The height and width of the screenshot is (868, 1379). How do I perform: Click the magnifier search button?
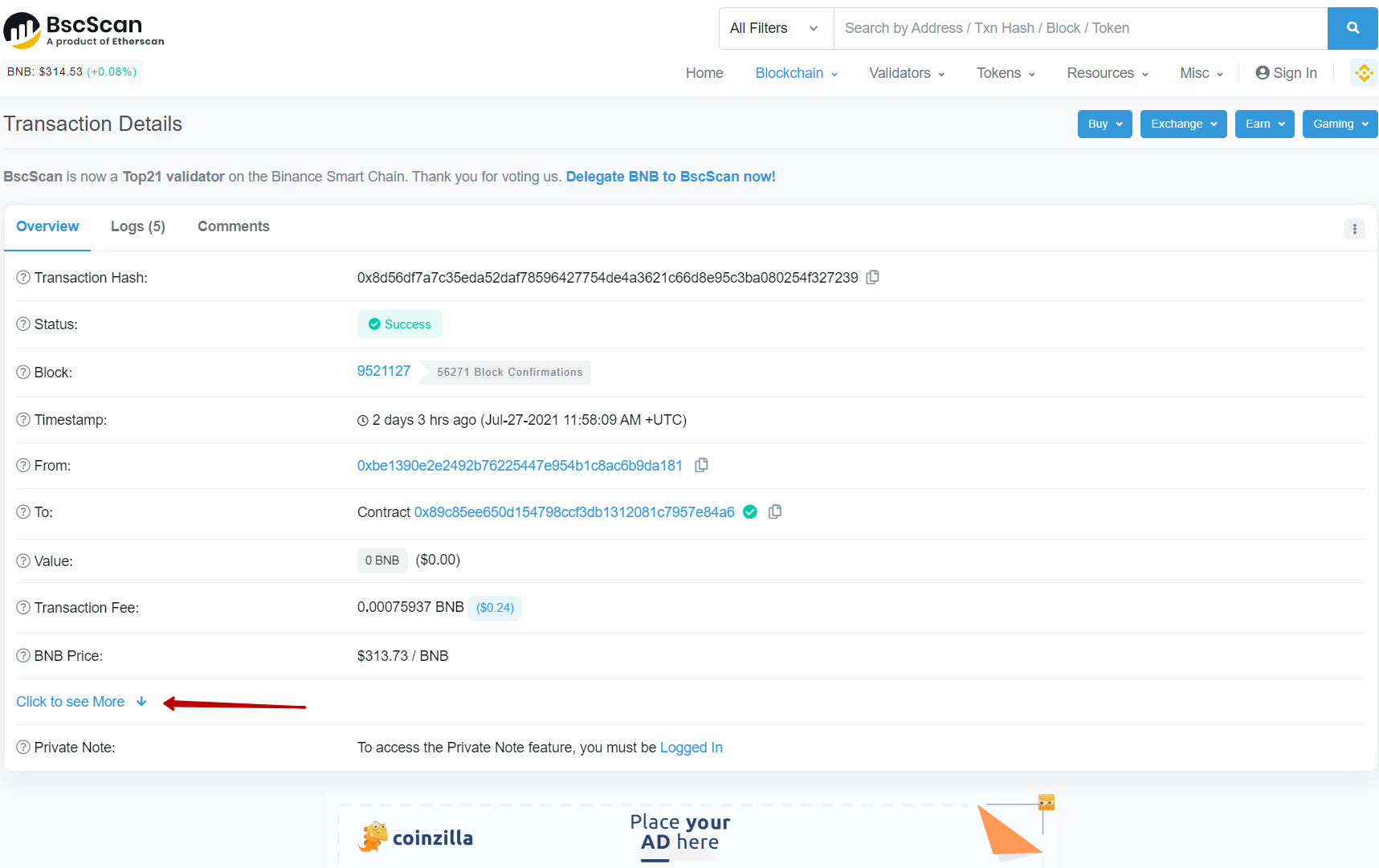pyautogui.click(x=1352, y=28)
